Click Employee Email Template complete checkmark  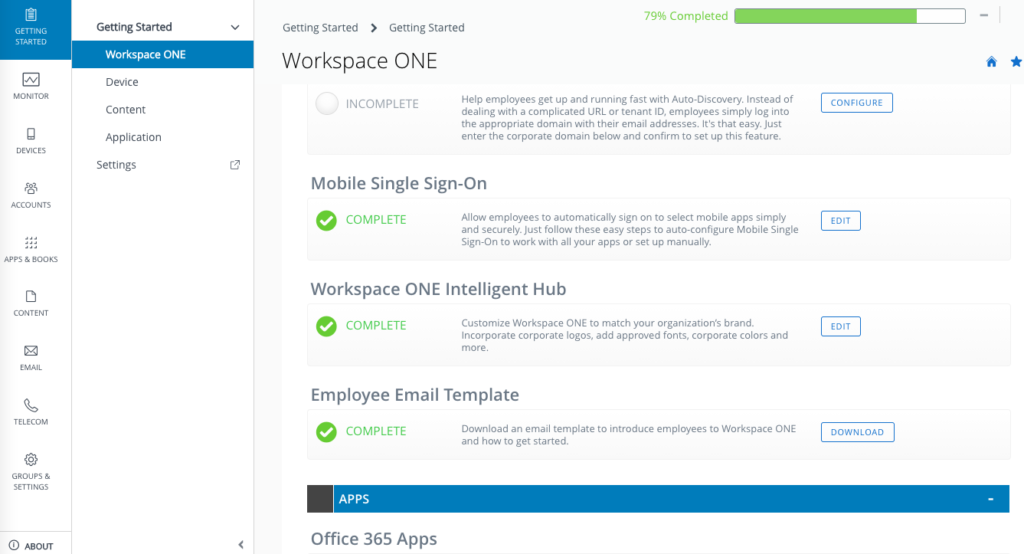click(326, 432)
